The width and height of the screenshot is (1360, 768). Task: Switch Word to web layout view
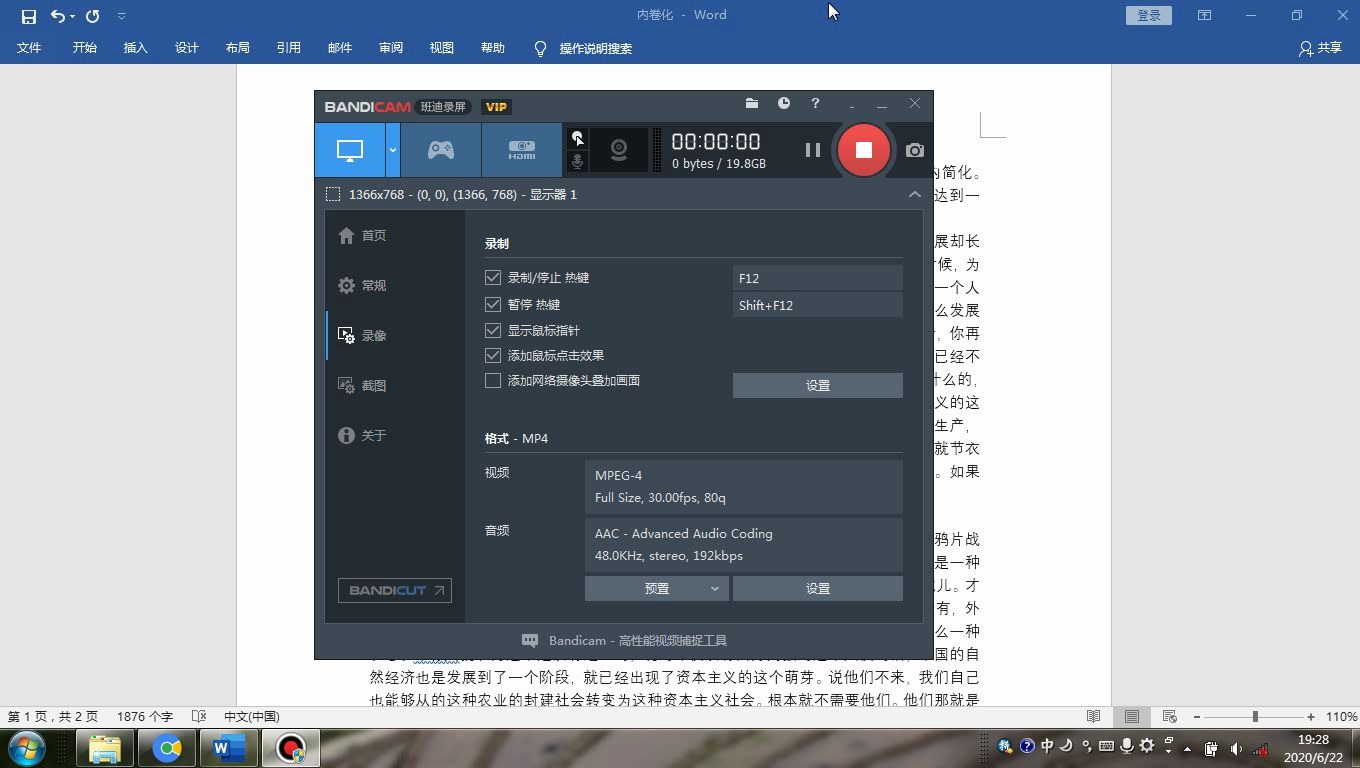click(1169, 717)
